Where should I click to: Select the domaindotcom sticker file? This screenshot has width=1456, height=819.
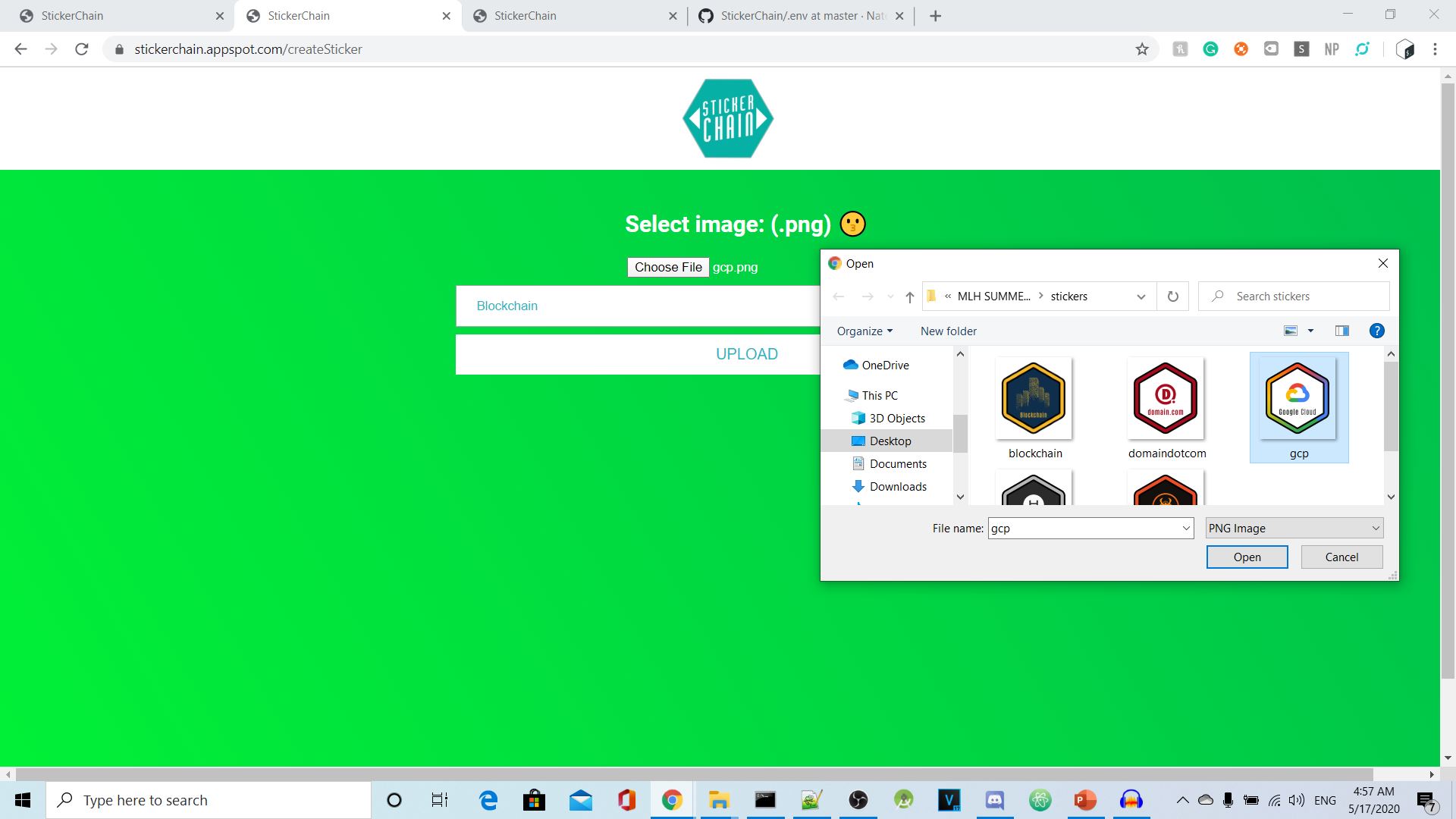pos(1166,399)
